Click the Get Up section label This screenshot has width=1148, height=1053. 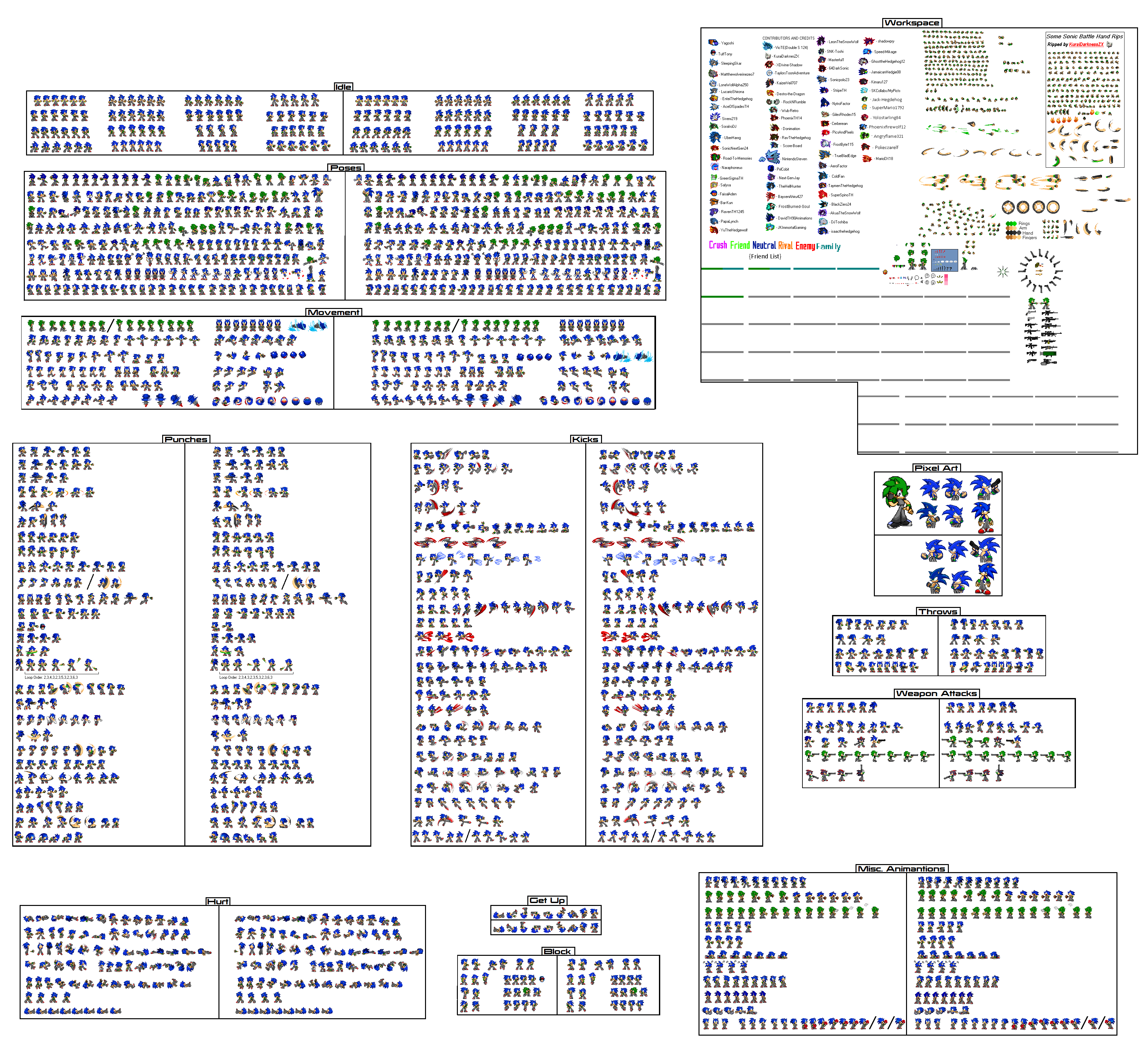coord(547,900)
